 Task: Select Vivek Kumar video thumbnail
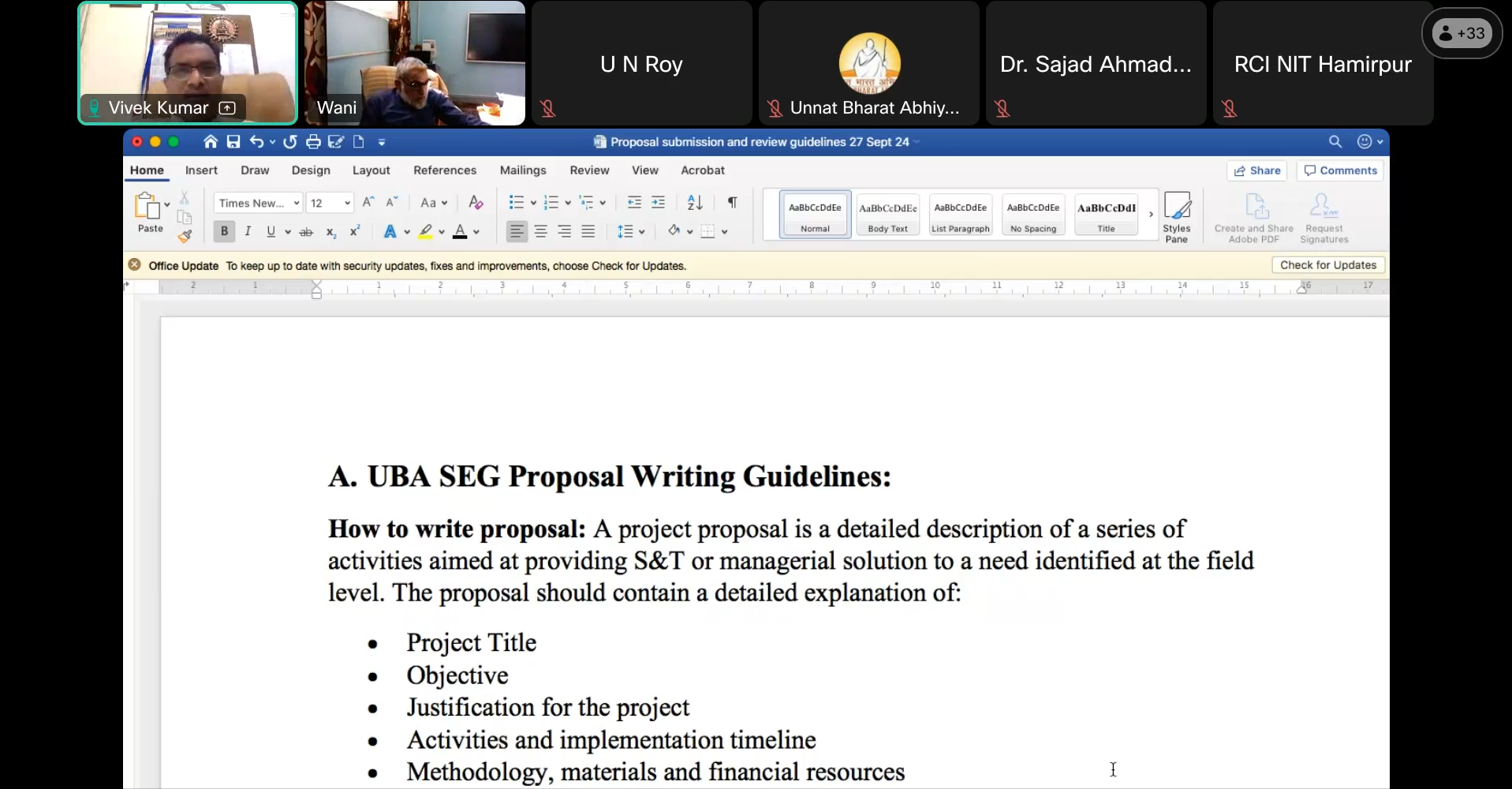click(x=188, y=63)
